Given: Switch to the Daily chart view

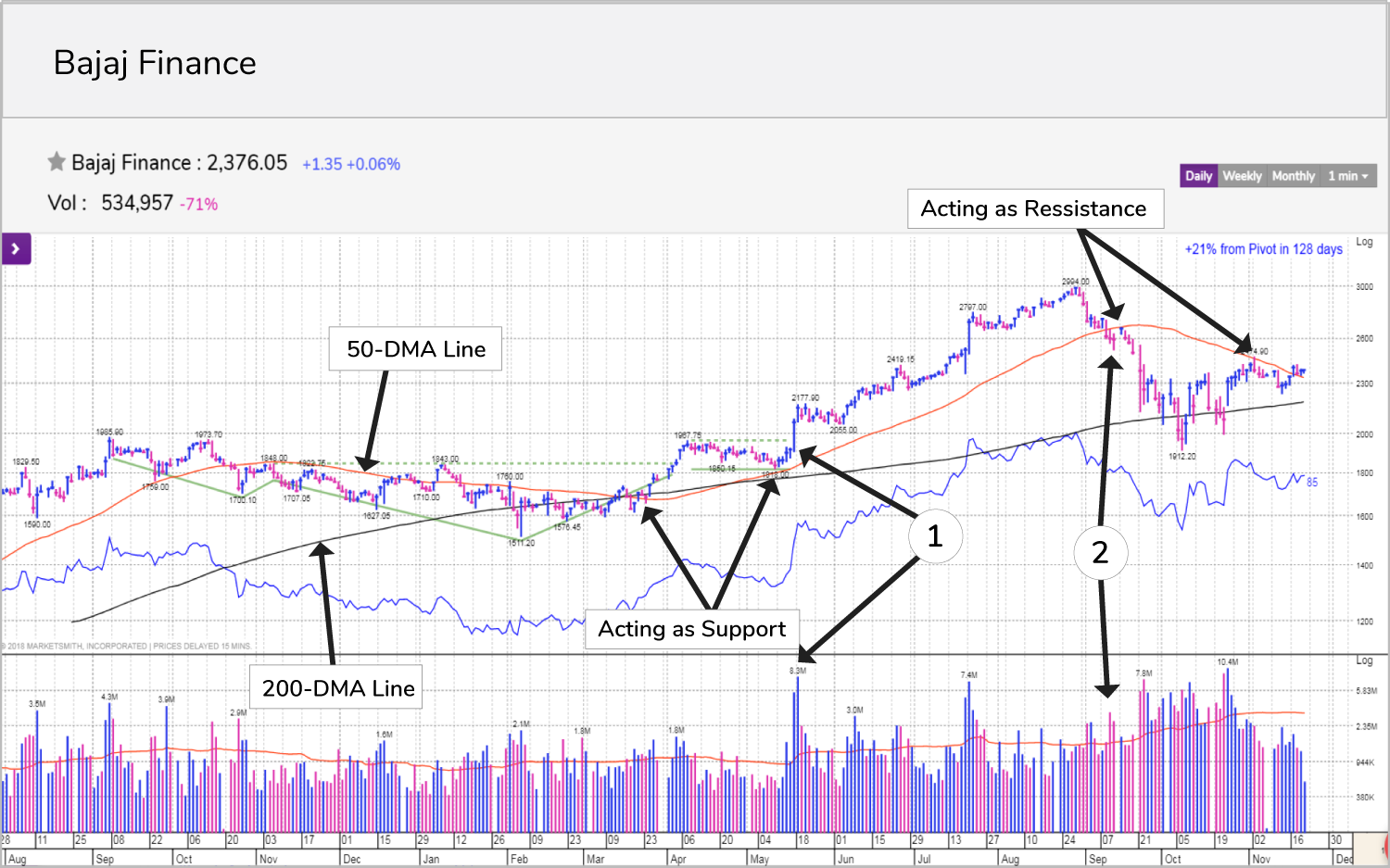Looking at the screenshot, I should [x=1198, y=176].
